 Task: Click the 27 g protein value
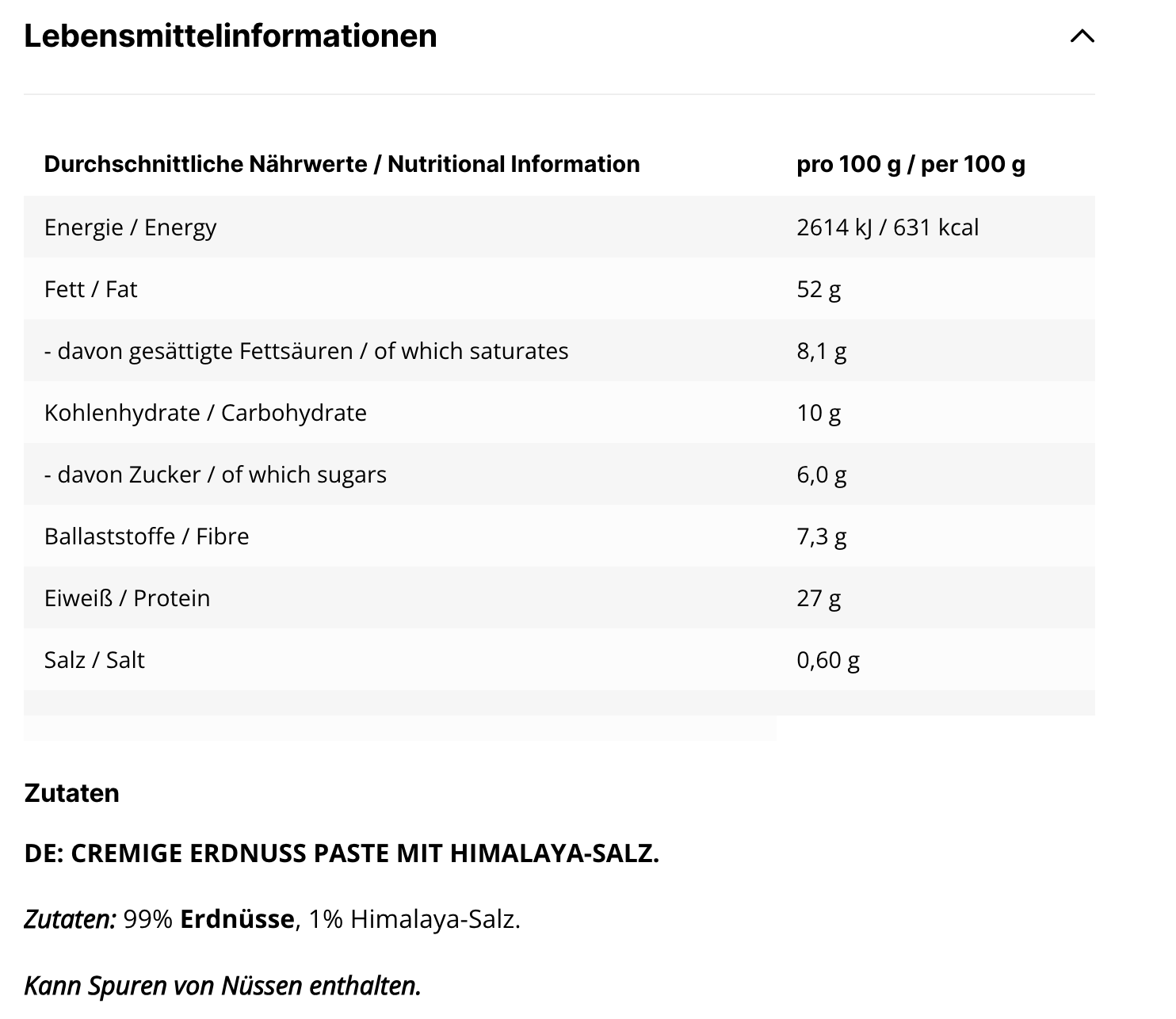[819, 598]
